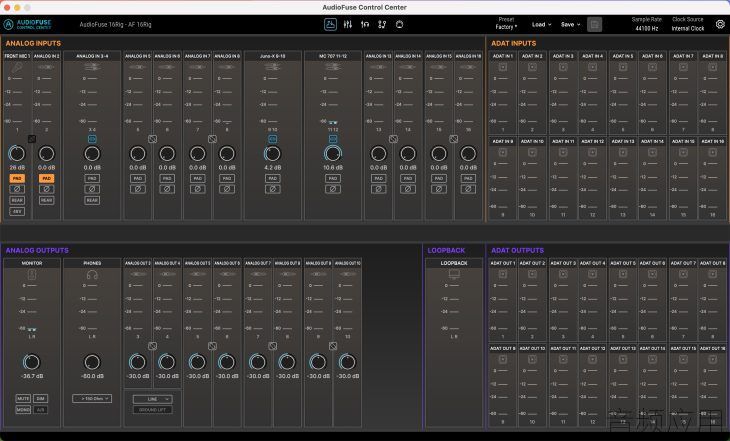
Task: Click the connector icon on MC 707 11-12
Action: pos(333,68)
